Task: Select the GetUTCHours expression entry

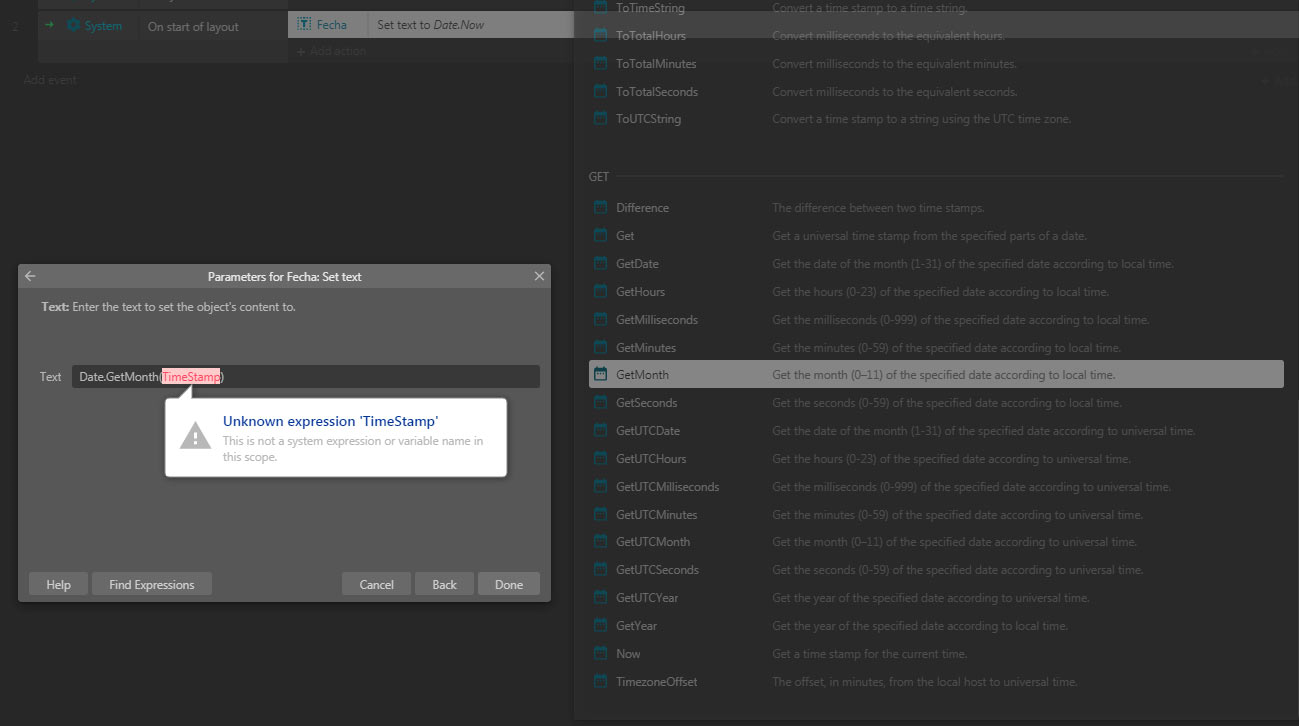Action: point(651,458)
